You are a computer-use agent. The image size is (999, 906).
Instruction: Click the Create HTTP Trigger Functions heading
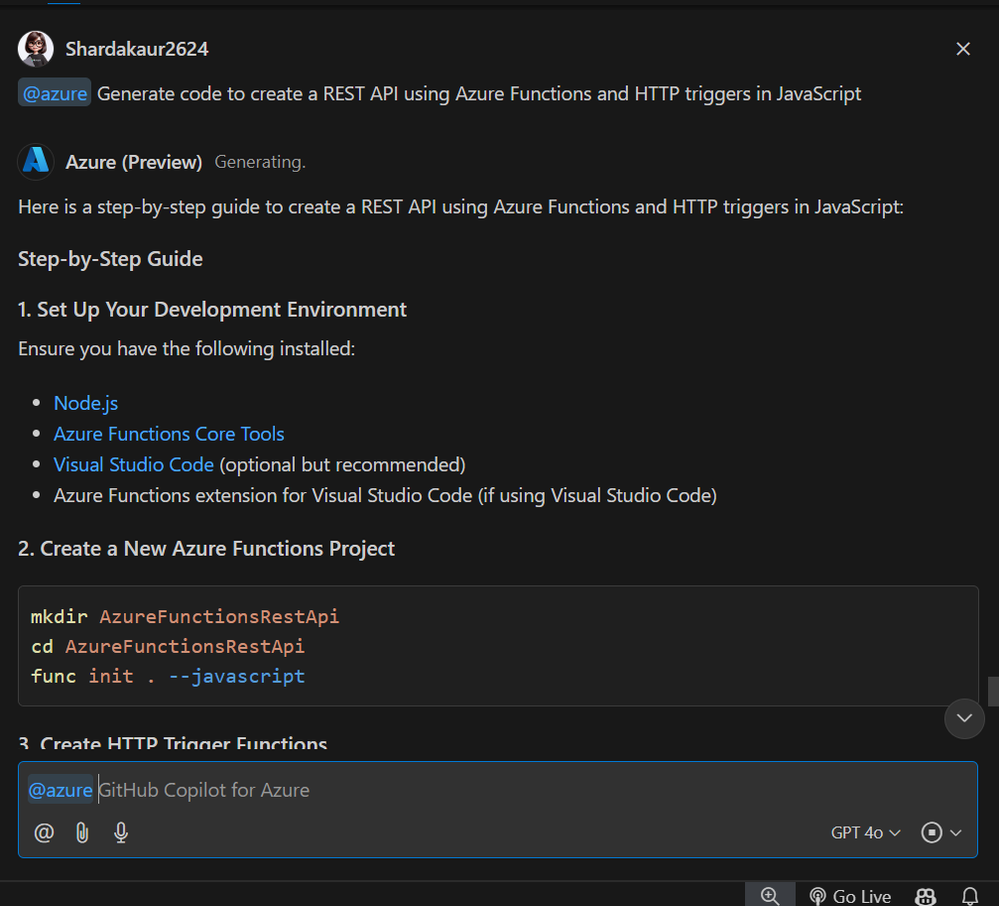click(x=173, y=742)
